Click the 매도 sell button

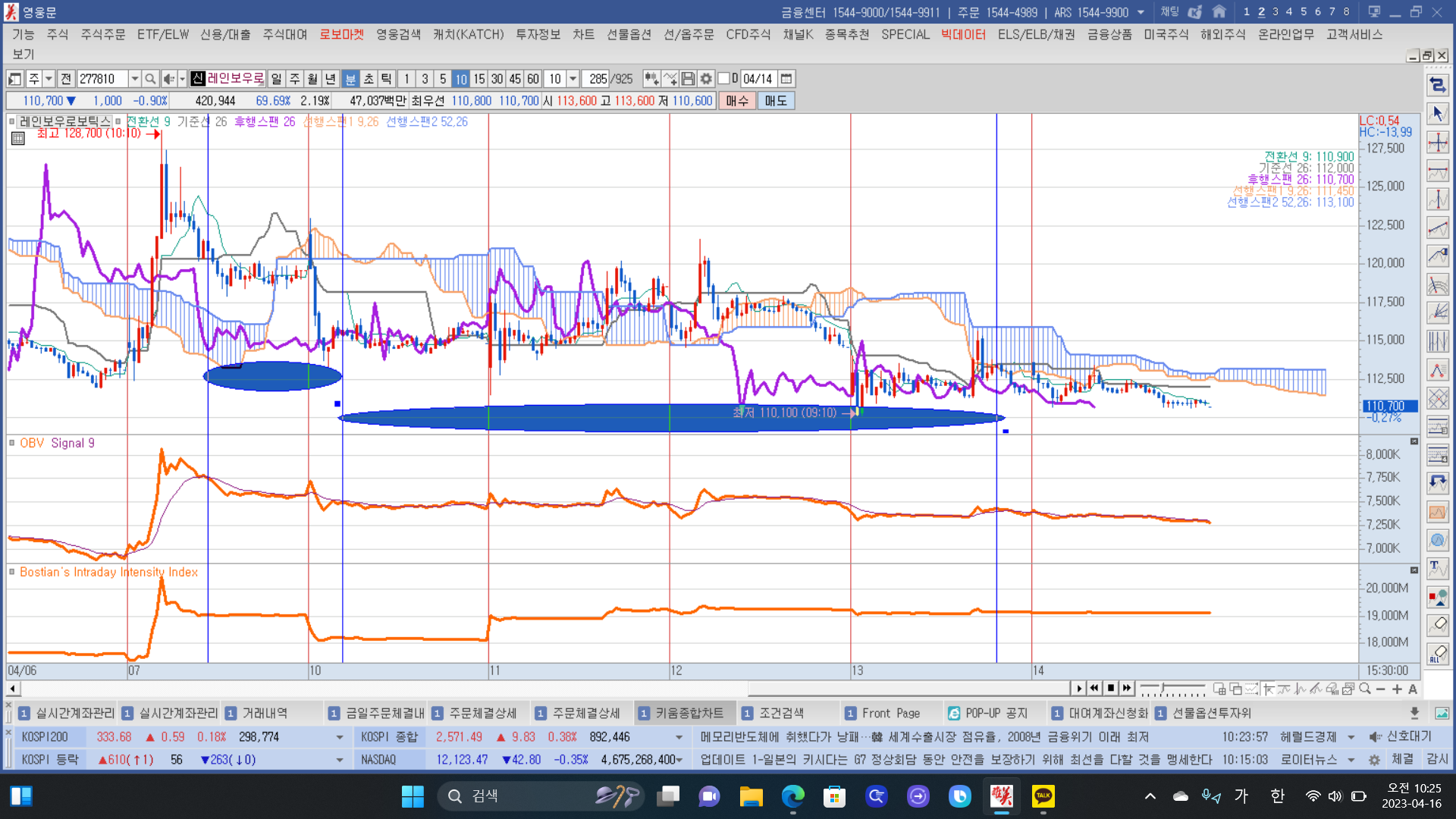775,101
